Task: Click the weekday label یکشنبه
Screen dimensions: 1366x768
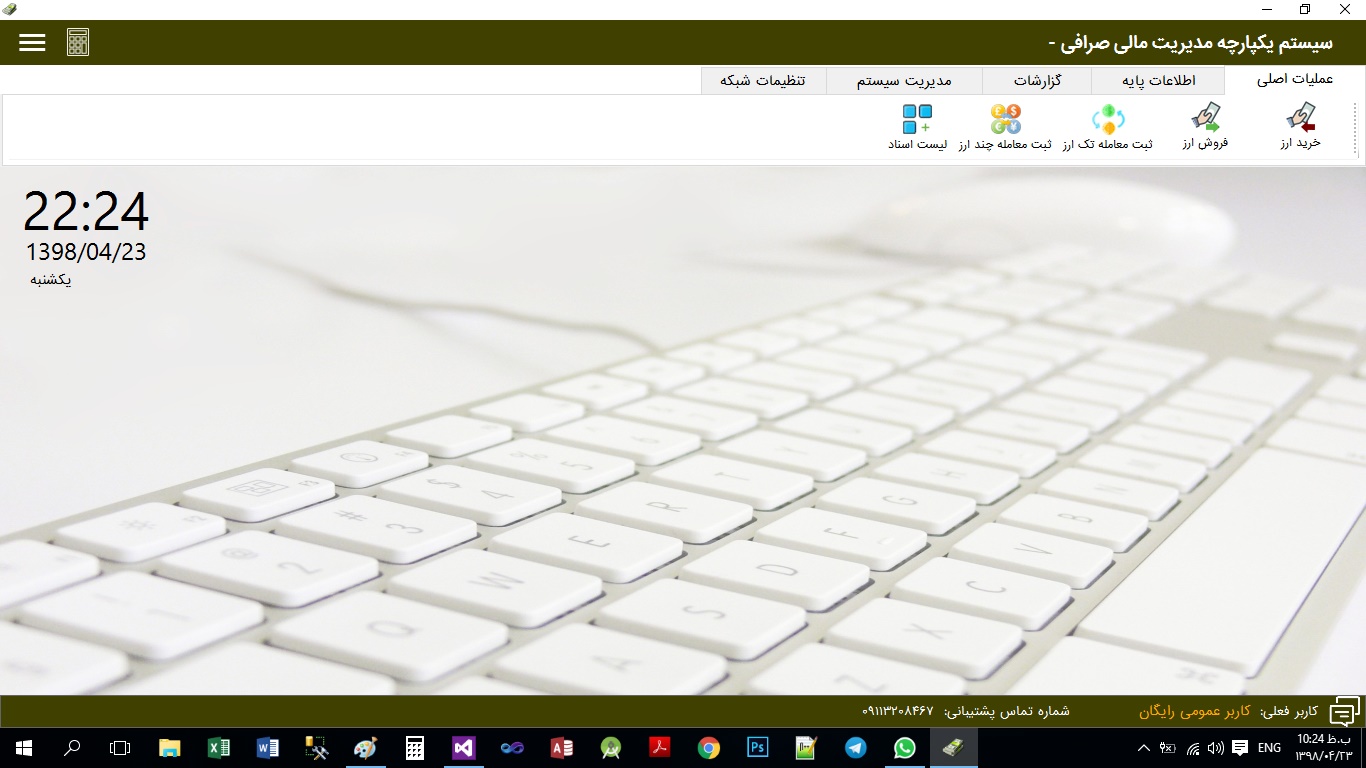Action: click(x=51, y=280)
